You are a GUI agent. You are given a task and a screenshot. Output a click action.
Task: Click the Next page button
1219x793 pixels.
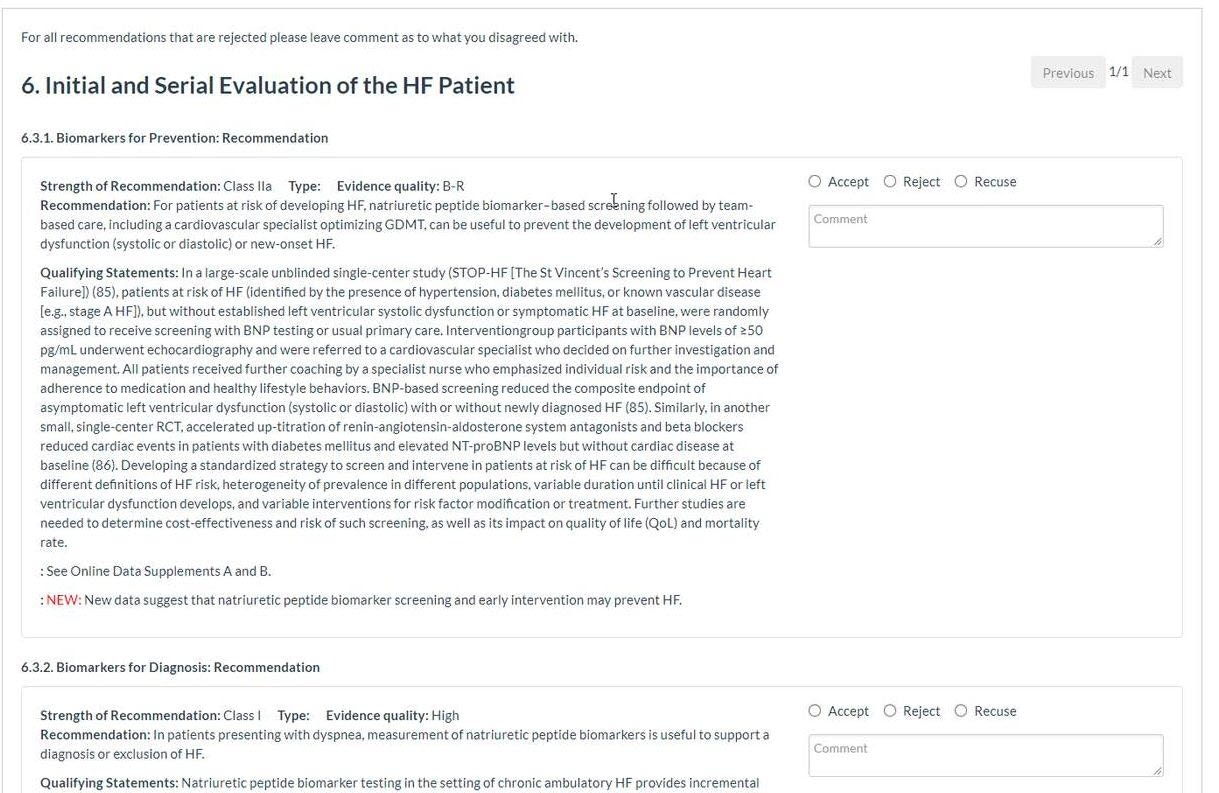1157,73
